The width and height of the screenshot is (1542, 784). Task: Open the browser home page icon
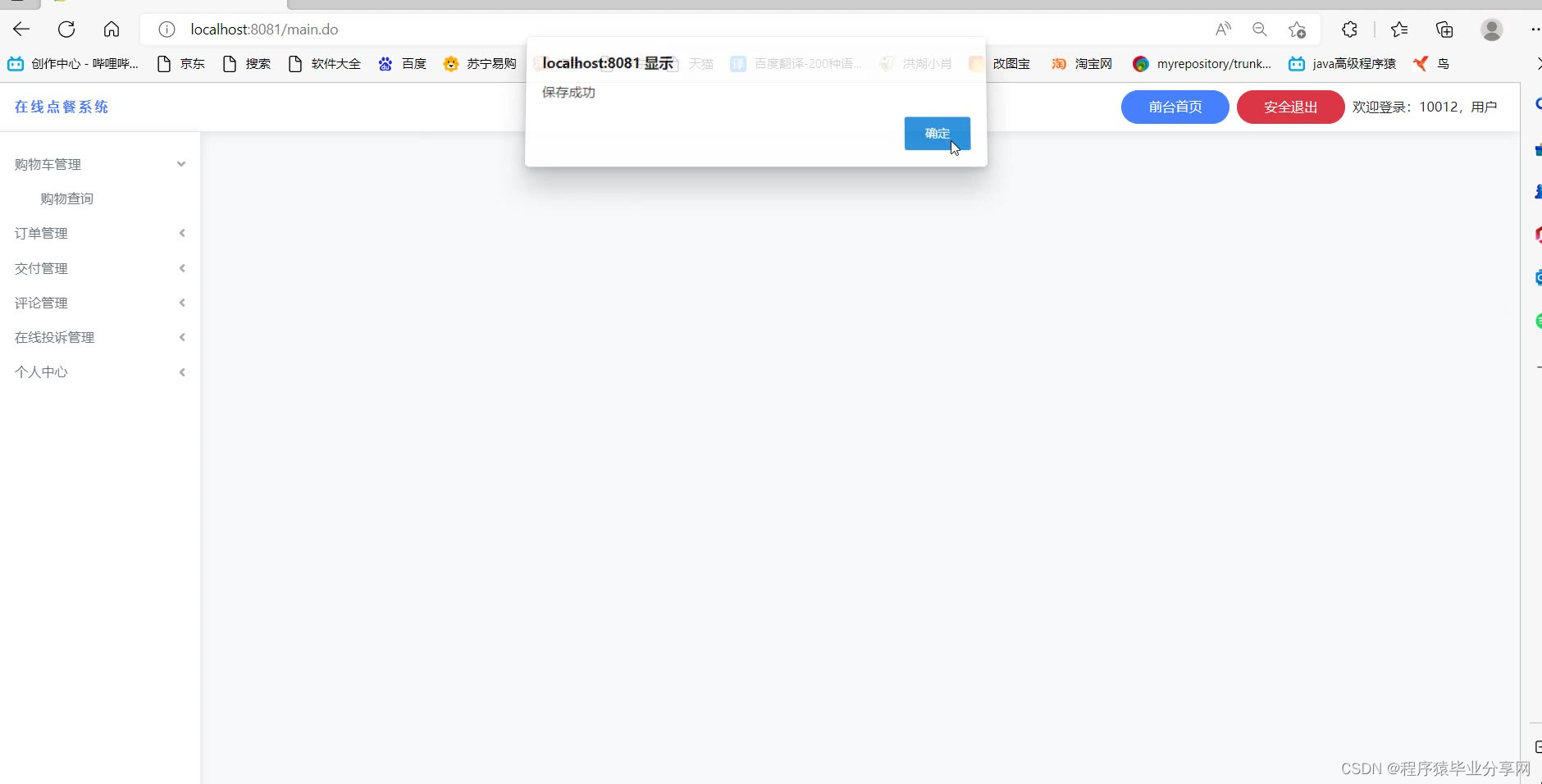[x=112, y=30]
